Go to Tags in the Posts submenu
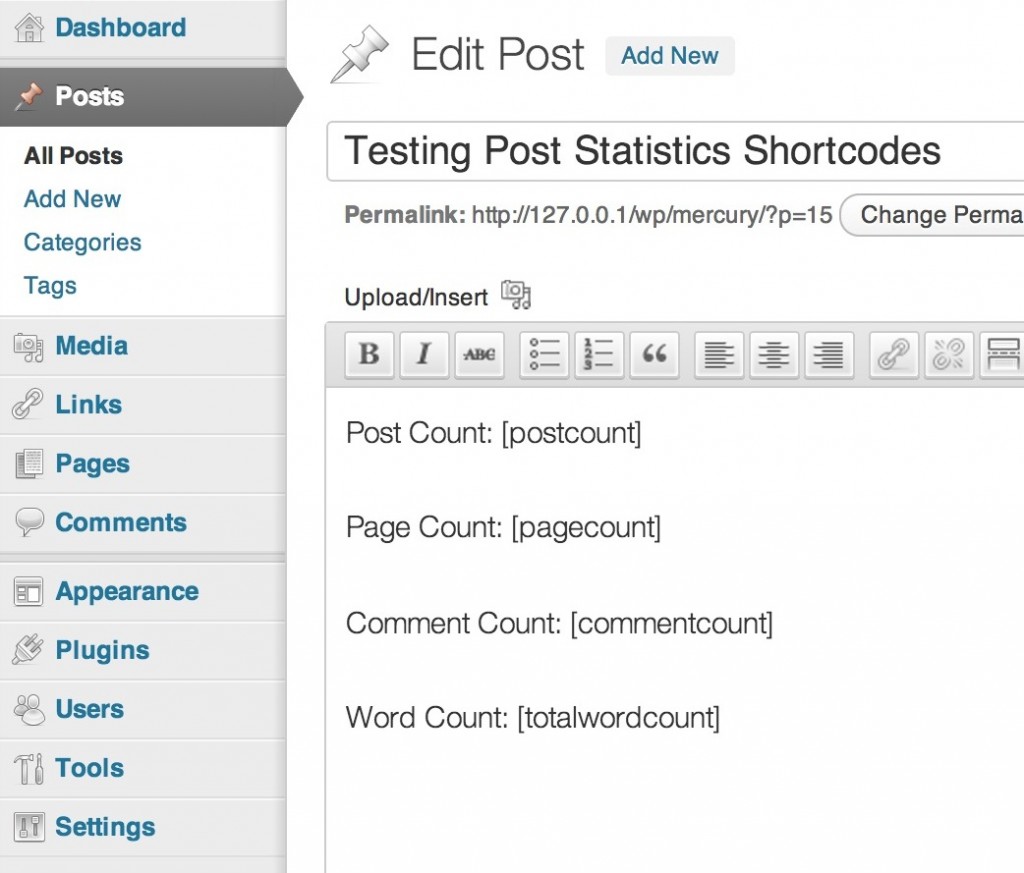The width and height of the screenshot is (1024, 873). 50,285
